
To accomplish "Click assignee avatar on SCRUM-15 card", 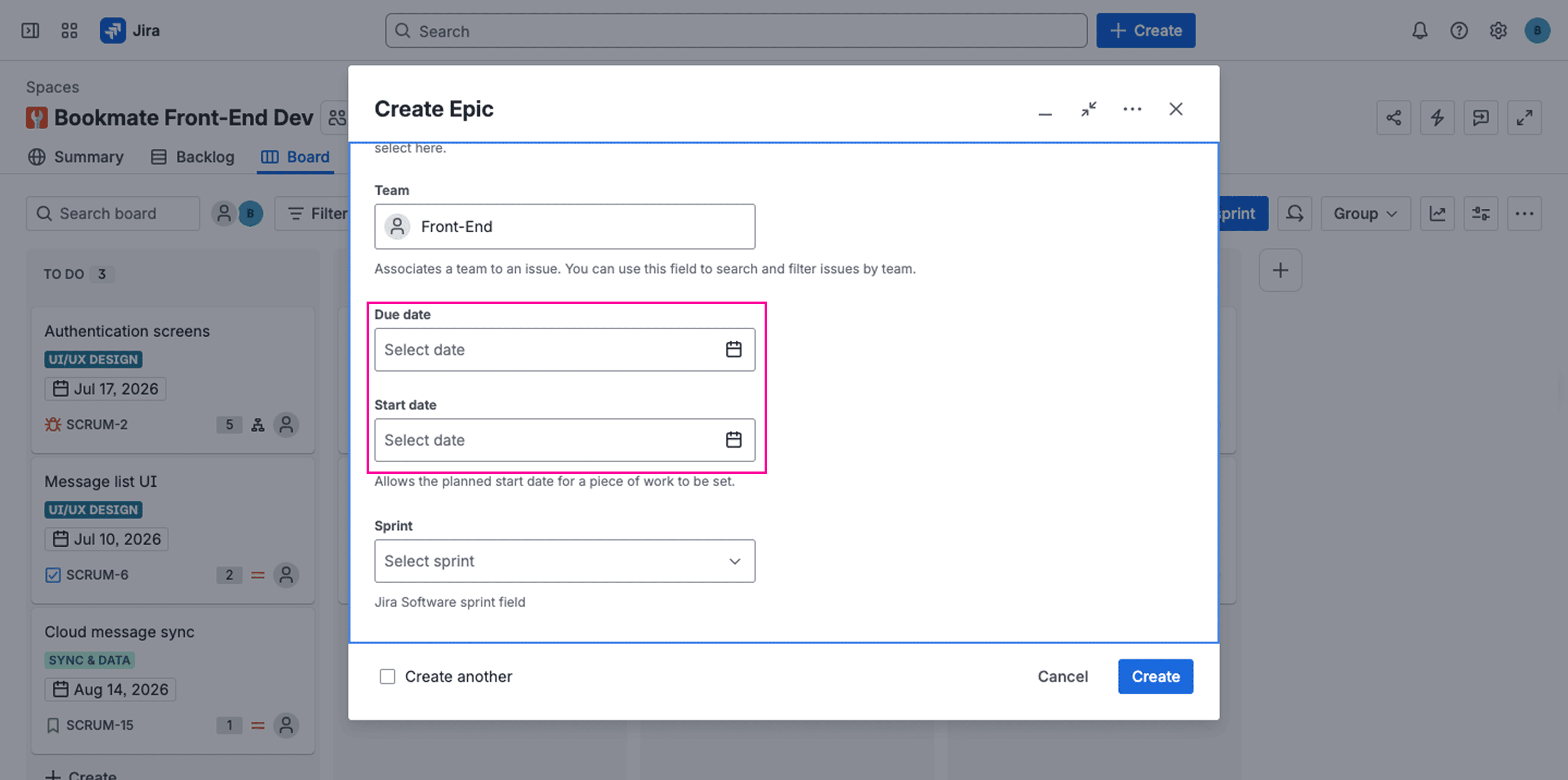I will (x=286, y=725).
